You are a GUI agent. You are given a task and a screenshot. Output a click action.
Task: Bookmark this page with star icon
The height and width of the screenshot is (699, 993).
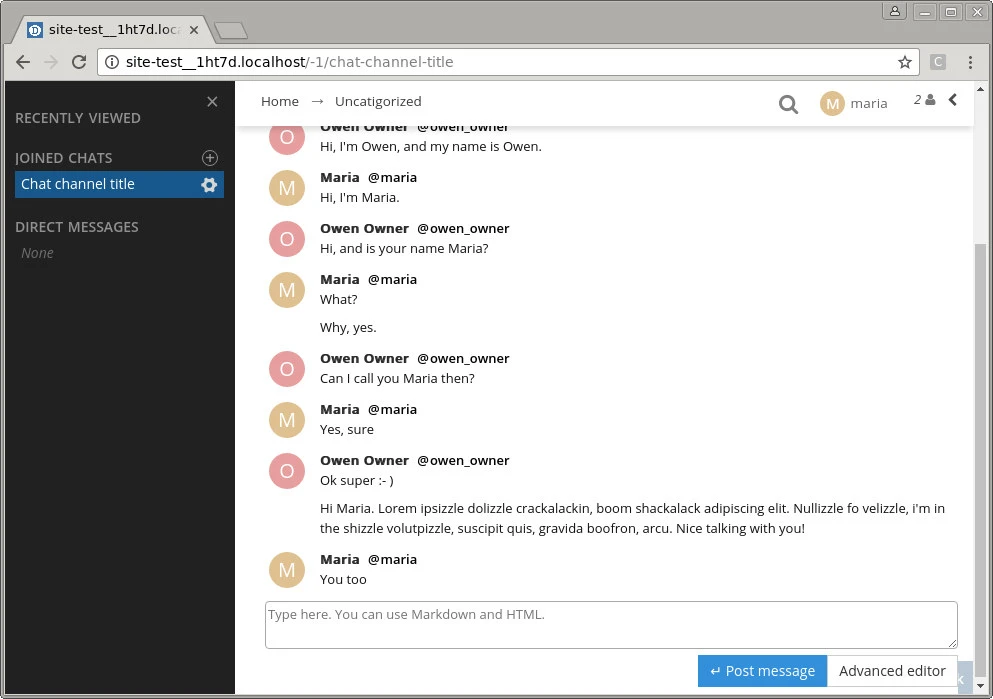[904, 62]
